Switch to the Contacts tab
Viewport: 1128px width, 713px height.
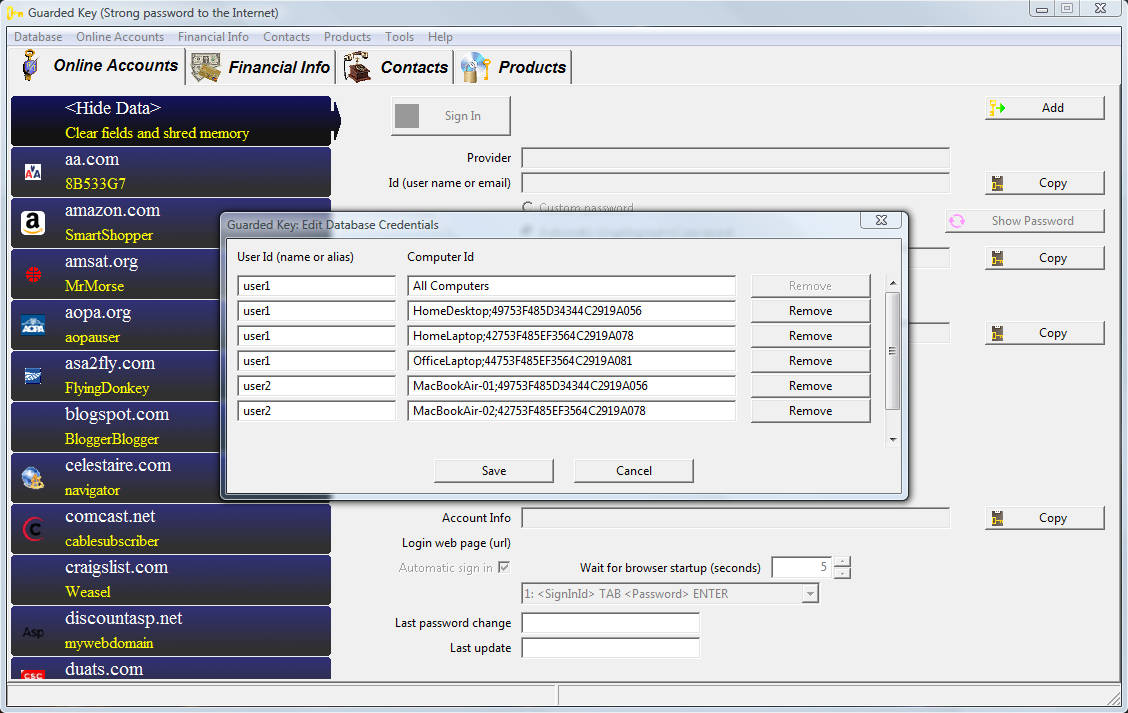(396, 67)
